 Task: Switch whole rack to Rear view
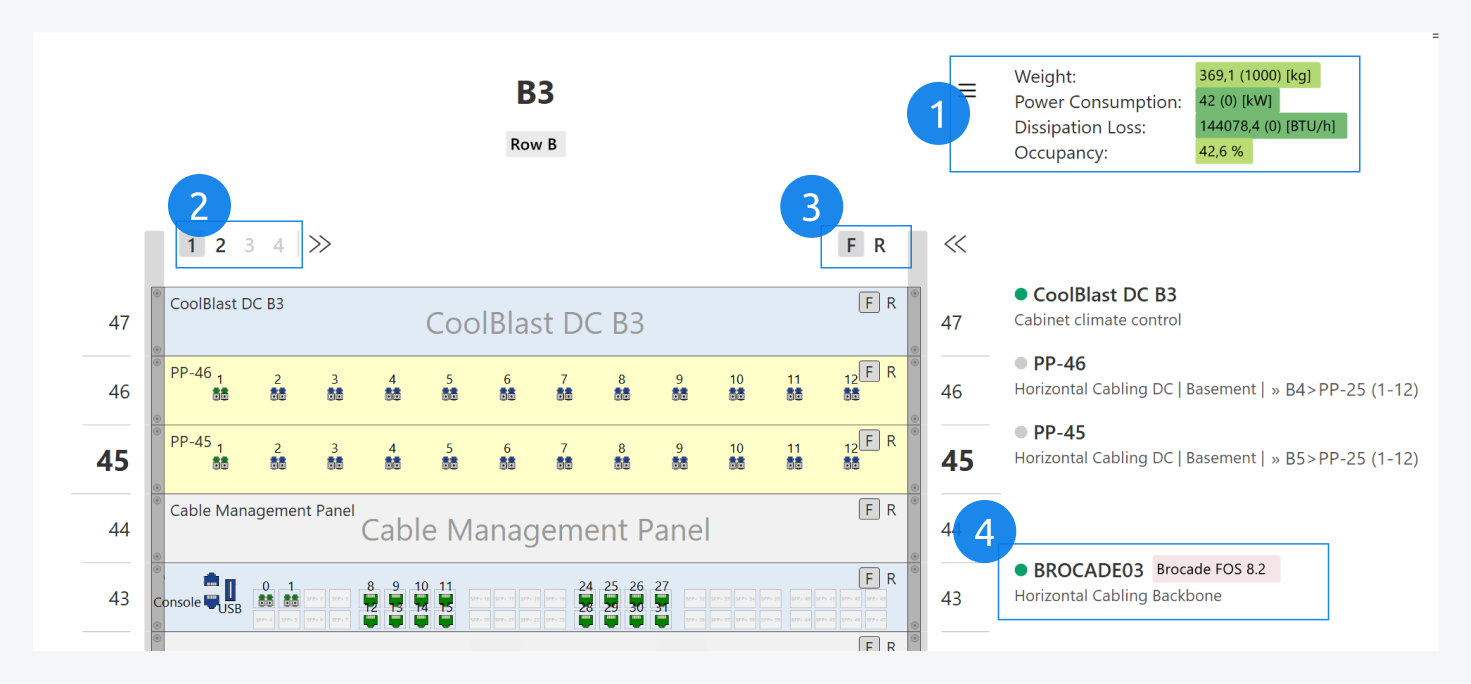pyautogui.click(x=880, y=246)
